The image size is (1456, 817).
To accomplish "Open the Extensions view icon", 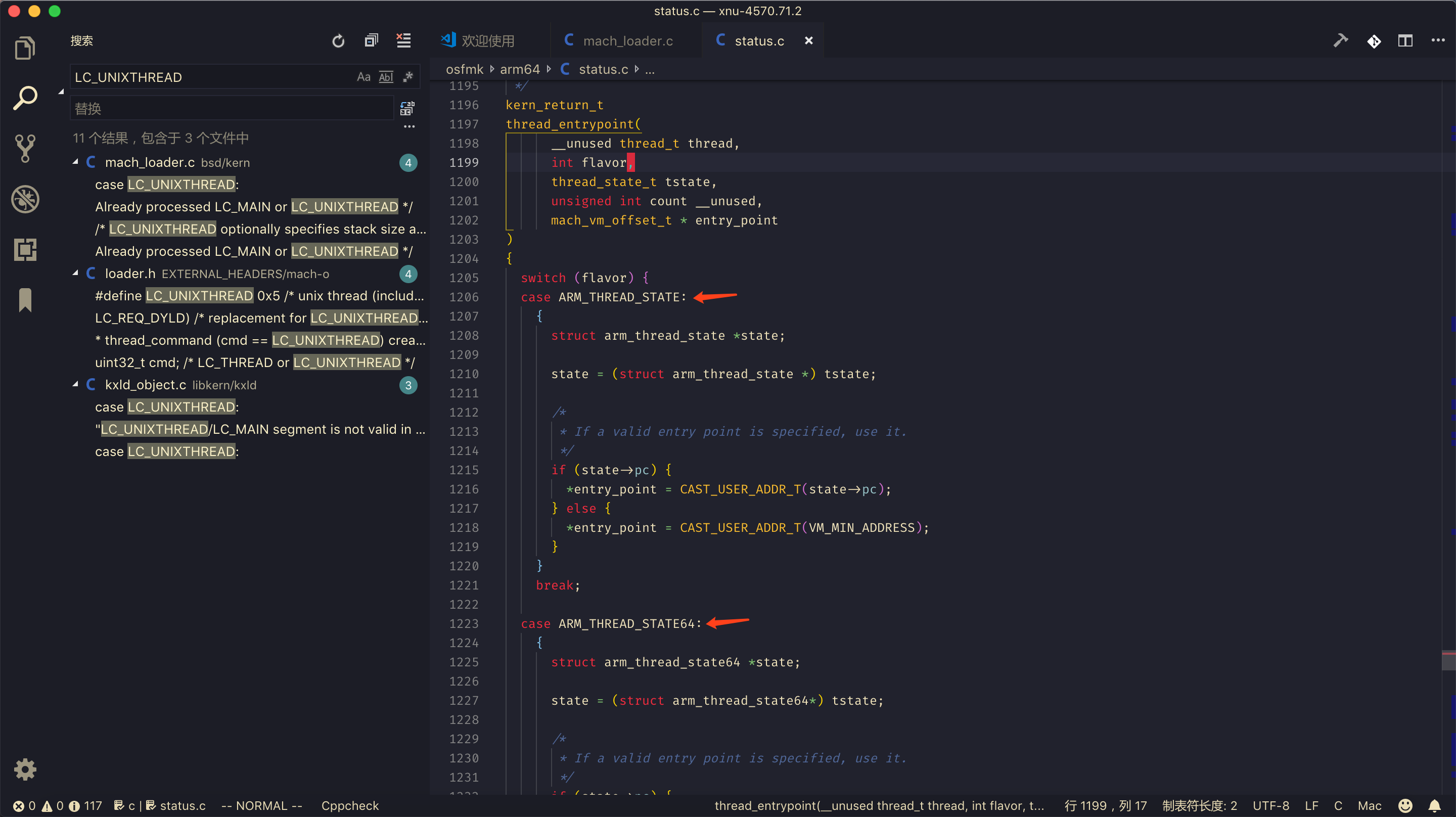I will (x=25, y=249).
